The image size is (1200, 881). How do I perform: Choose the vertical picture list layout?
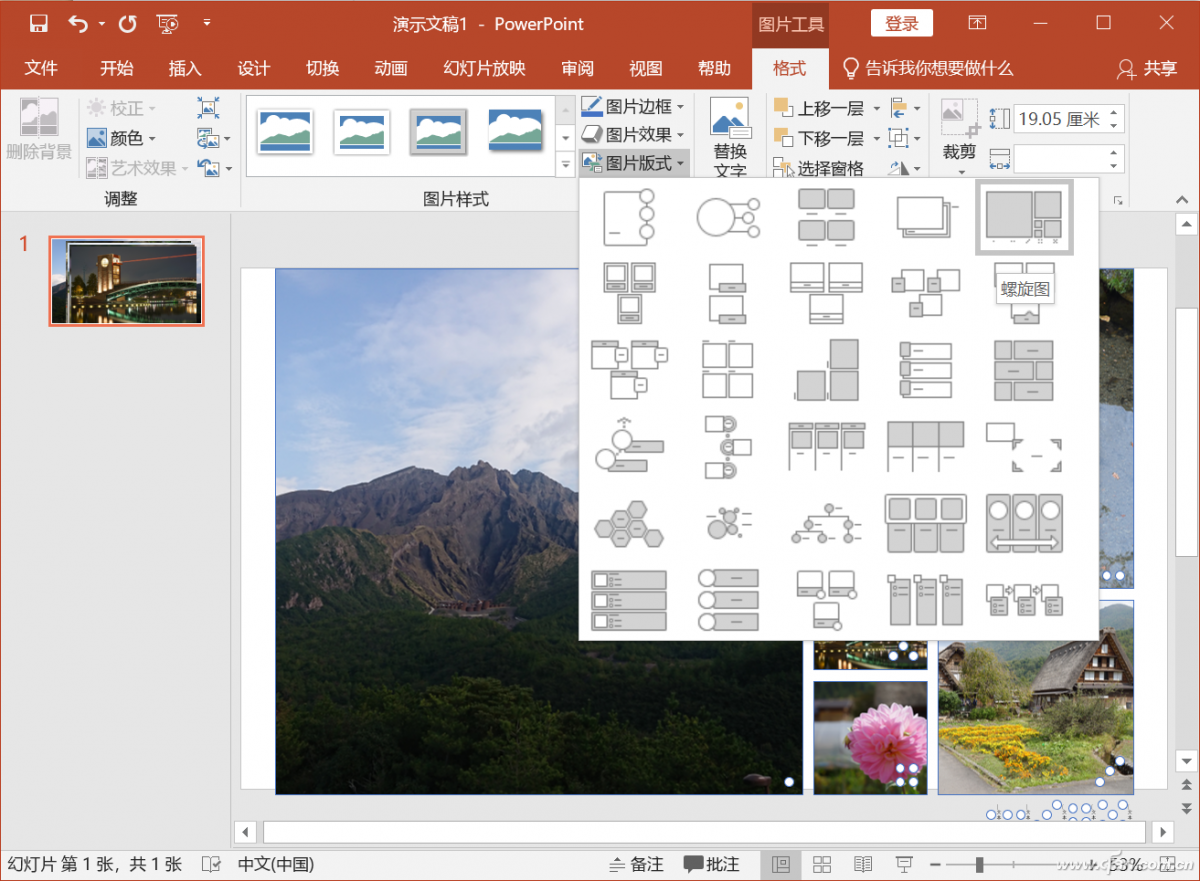point(629,600)
